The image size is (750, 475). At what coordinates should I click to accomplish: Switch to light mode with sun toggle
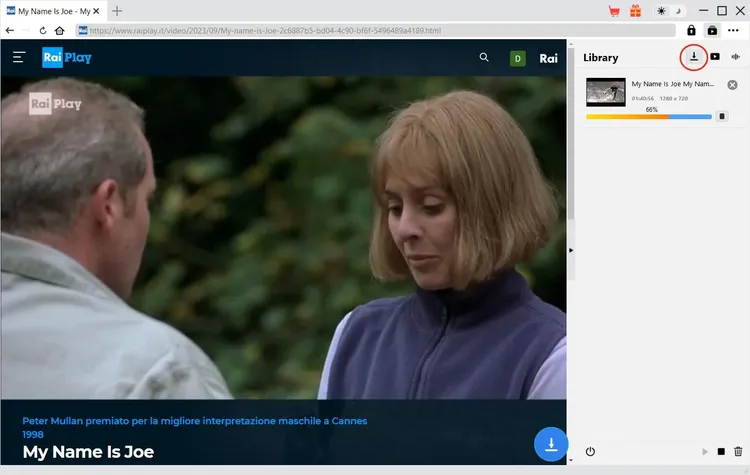tap(661, 11)
